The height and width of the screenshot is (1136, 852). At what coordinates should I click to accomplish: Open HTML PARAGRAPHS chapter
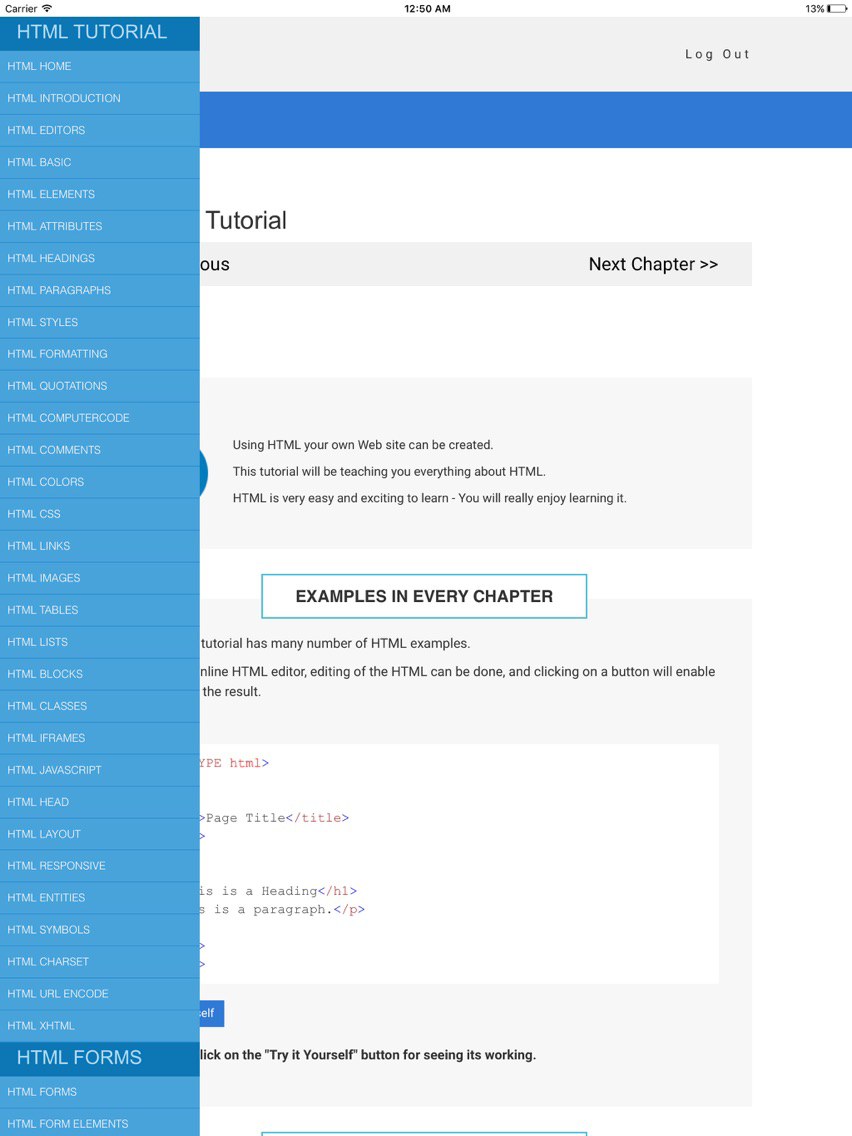[x=99, y=290]
